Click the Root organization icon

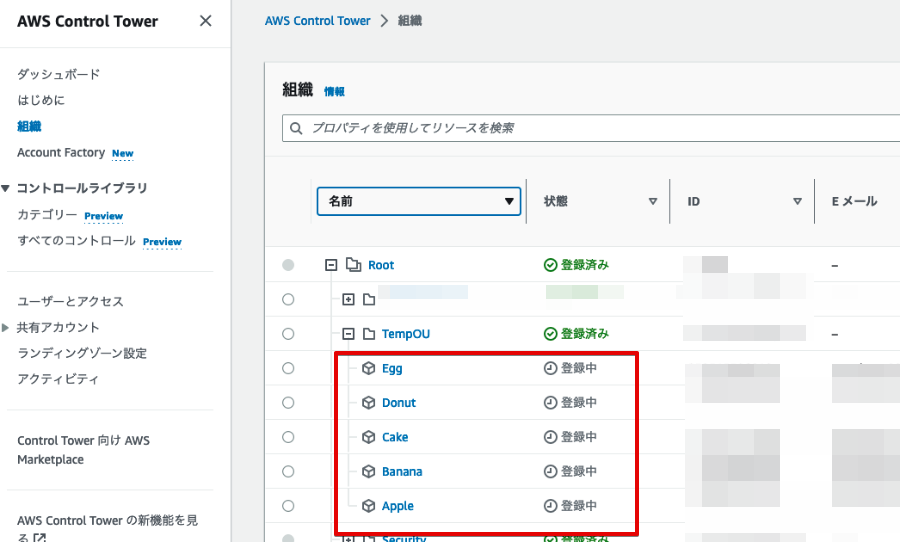click(354, 265)
